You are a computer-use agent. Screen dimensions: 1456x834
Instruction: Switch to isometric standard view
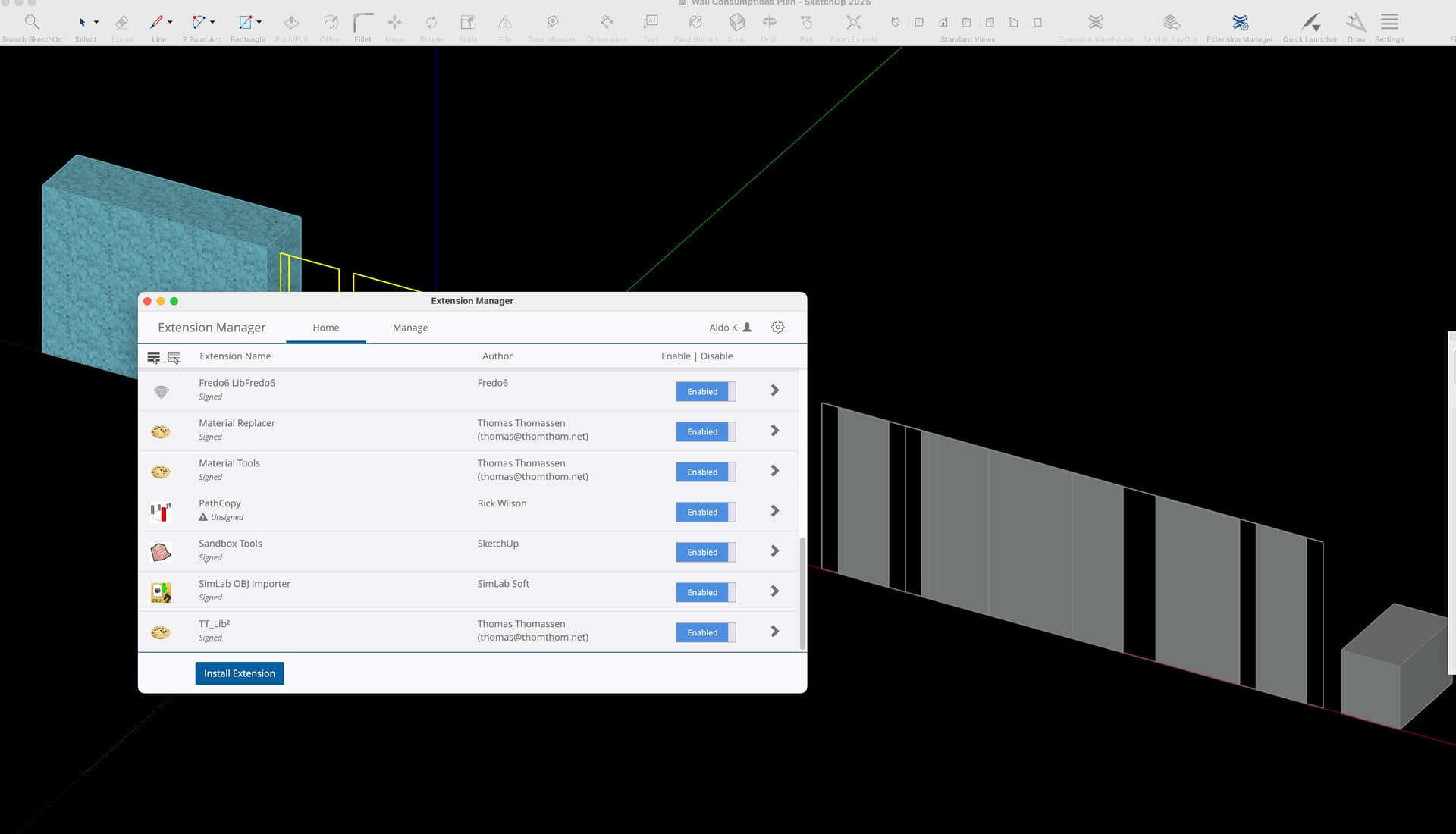point(896,23)
